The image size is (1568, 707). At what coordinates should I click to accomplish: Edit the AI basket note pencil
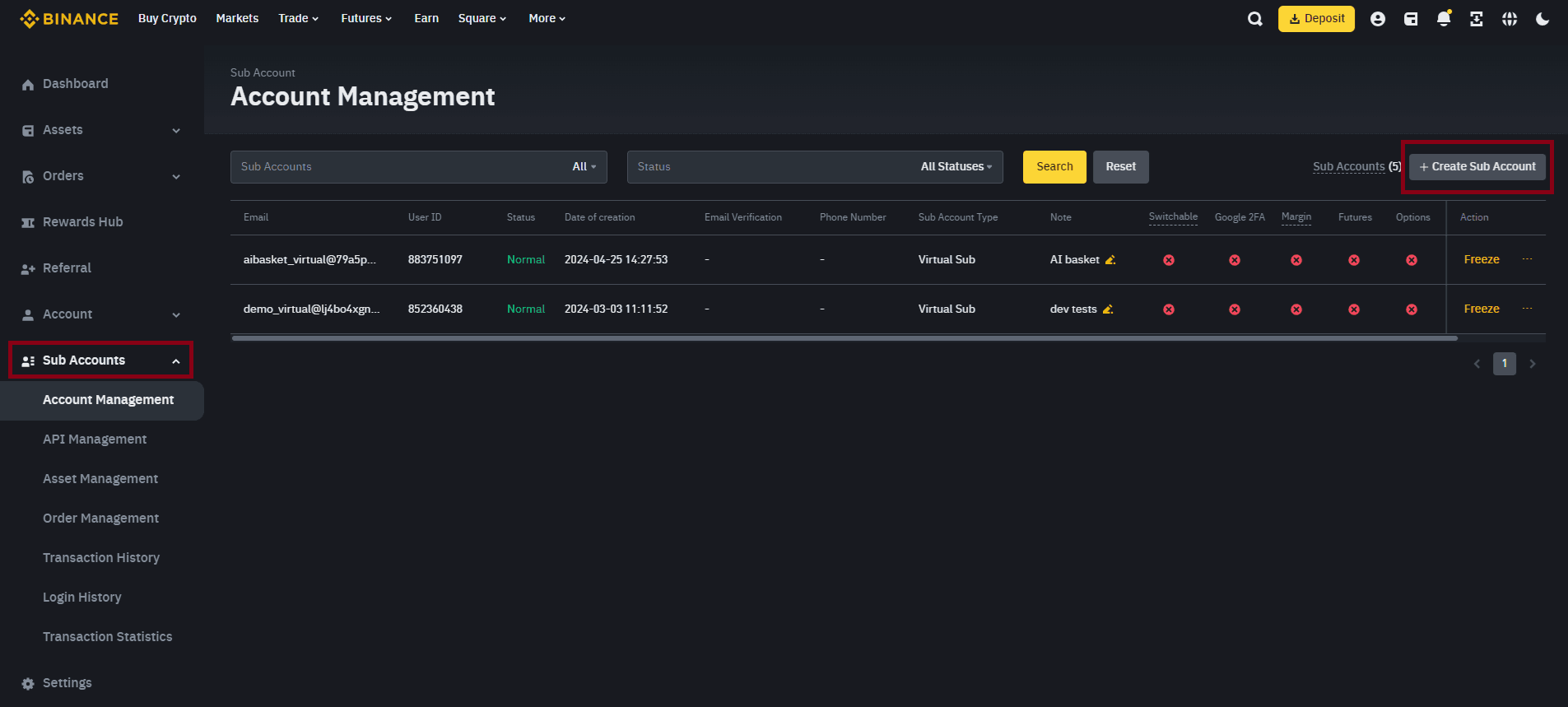pyautogui.click(x=1110, y=260)
